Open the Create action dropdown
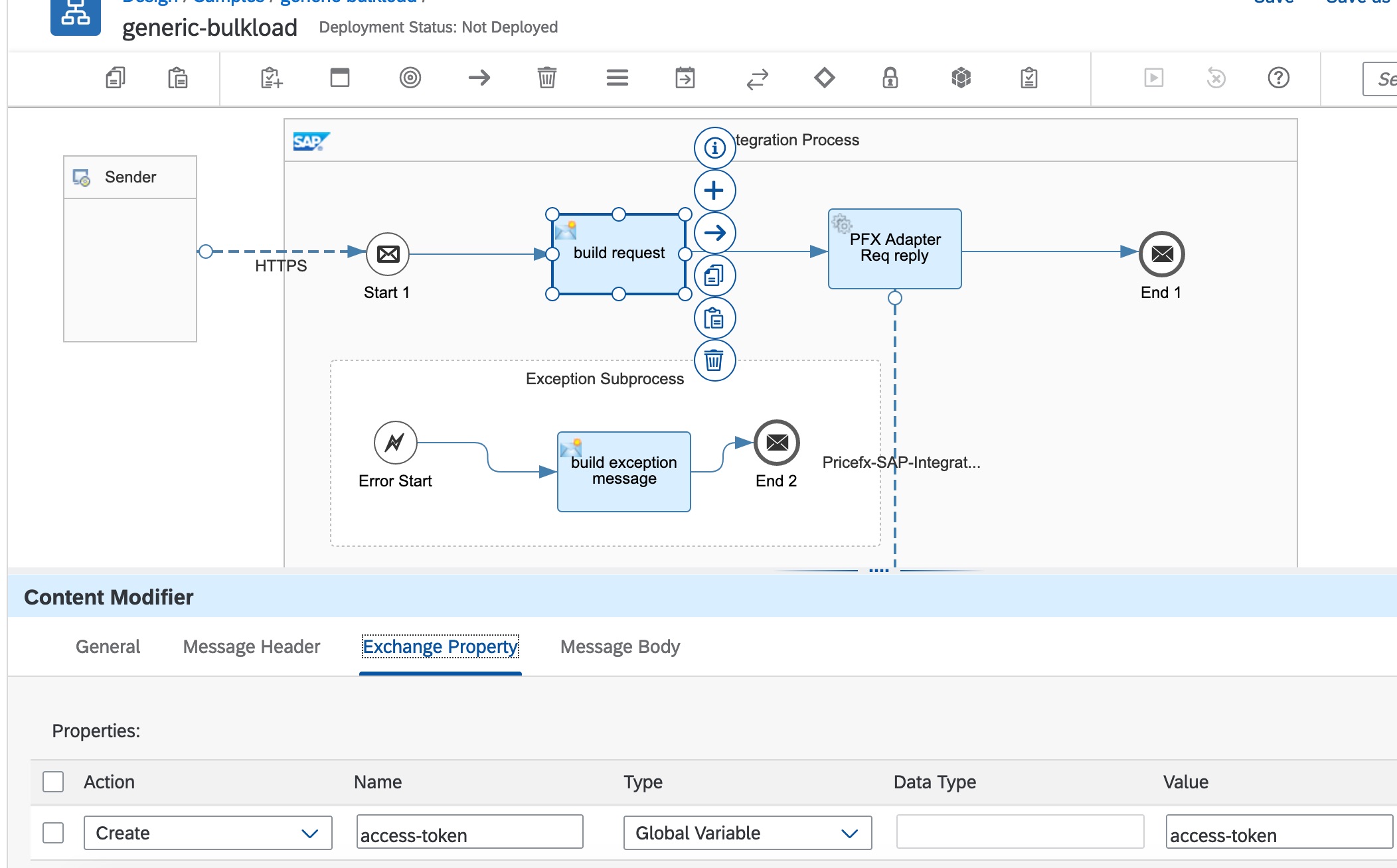Viewport: 1397px width, 868px height. click(207, 833)
